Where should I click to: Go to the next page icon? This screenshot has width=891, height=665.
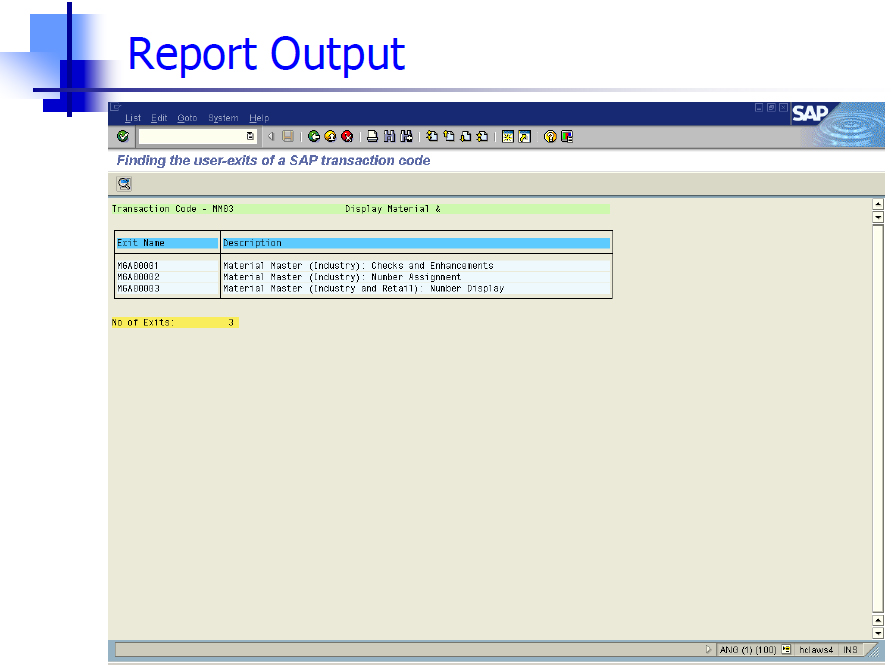[465, 136]
